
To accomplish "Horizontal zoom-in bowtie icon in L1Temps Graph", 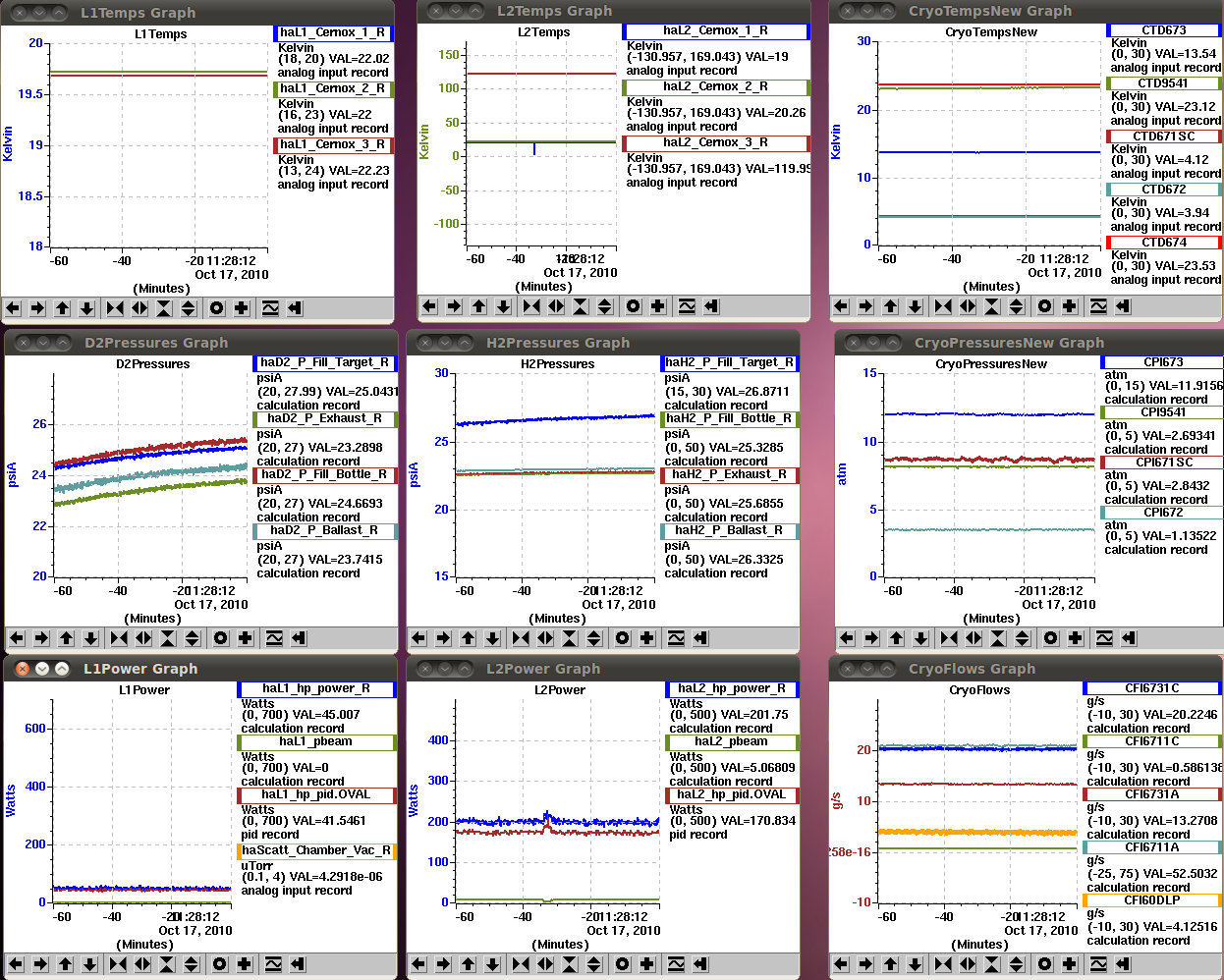I will 115,308.
